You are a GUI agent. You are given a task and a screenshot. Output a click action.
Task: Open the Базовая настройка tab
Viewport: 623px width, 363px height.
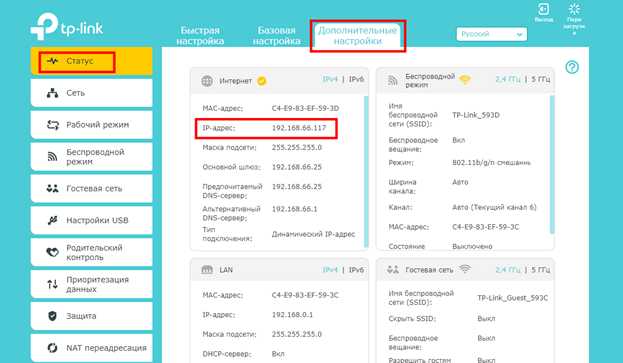coord(277,36)
